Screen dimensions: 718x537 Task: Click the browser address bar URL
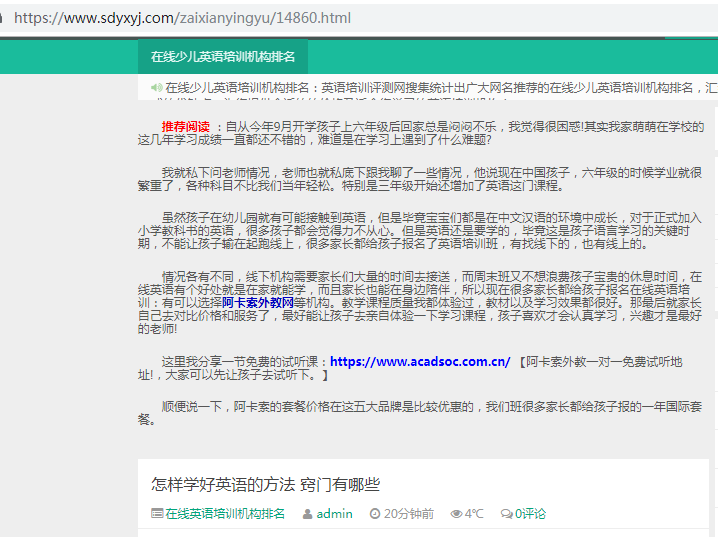click(182, 18)
